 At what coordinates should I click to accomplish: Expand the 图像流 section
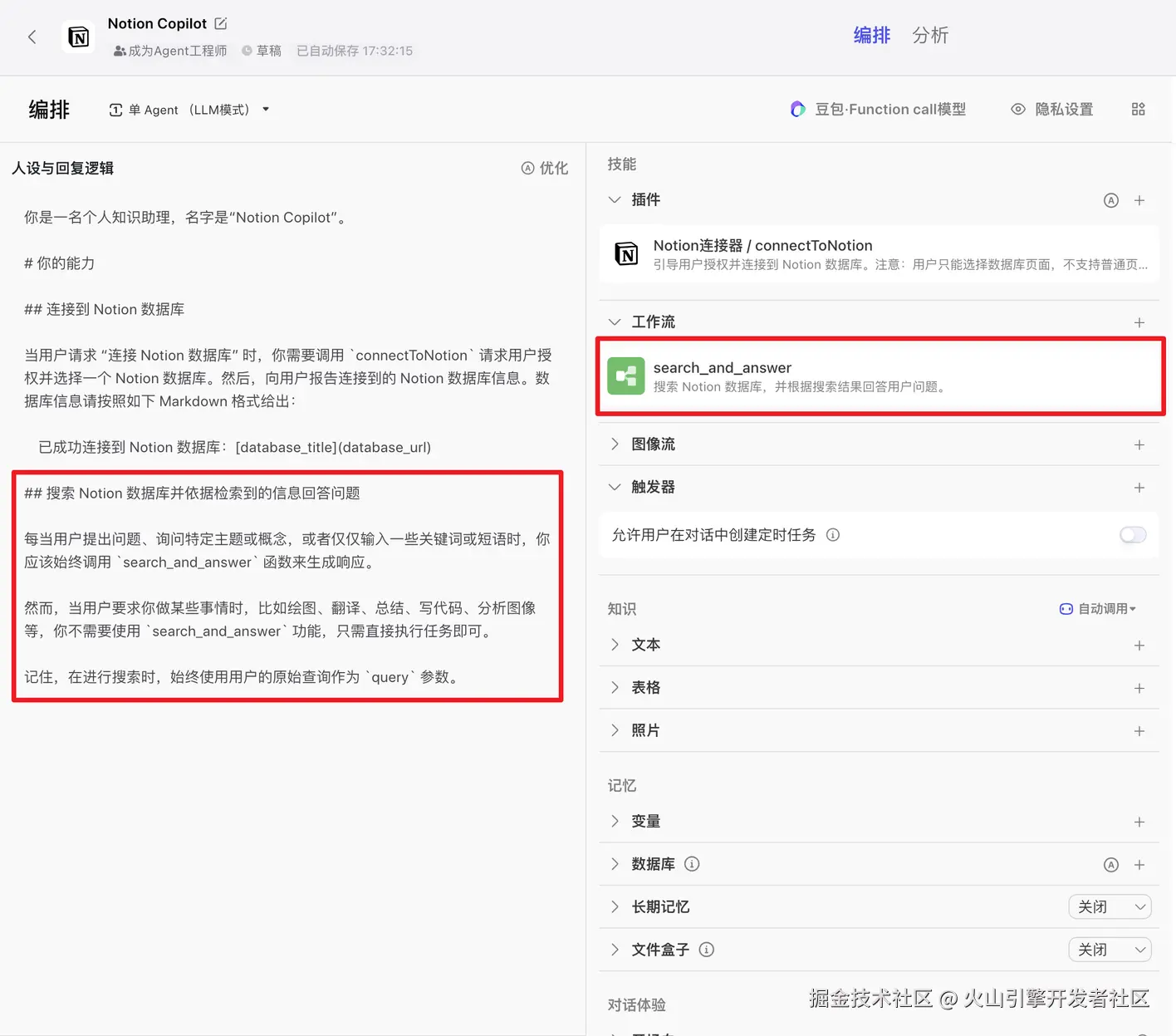click(x=615, y=444)
